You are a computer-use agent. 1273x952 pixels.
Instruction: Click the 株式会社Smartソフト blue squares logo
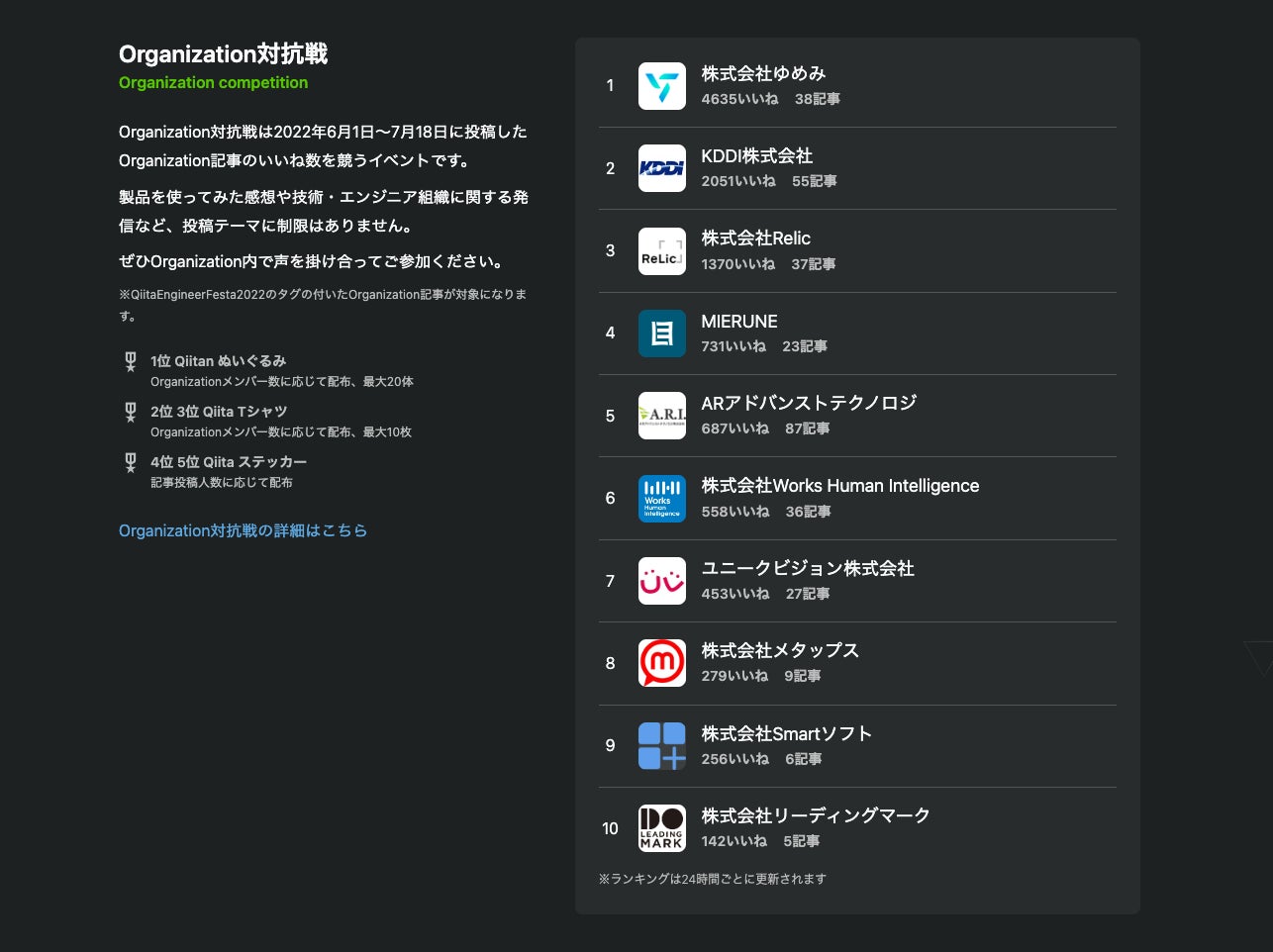pyautogui.click(x=661, y=746)
